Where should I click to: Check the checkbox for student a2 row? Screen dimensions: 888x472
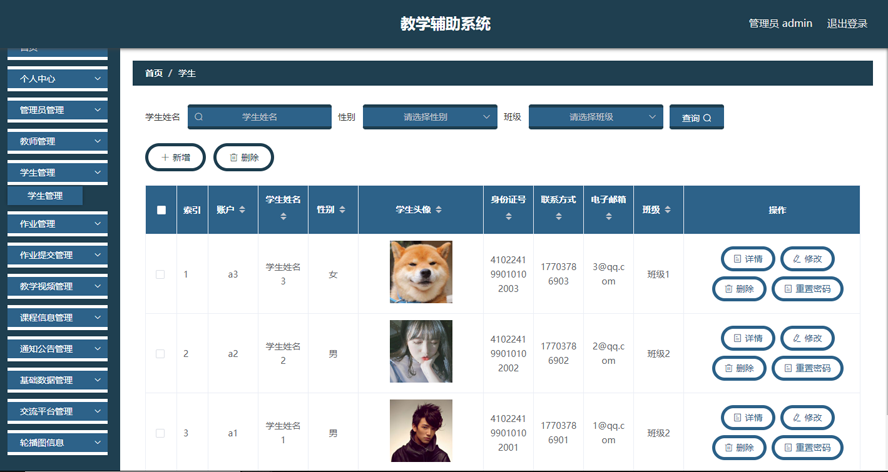tap(160, 354)
